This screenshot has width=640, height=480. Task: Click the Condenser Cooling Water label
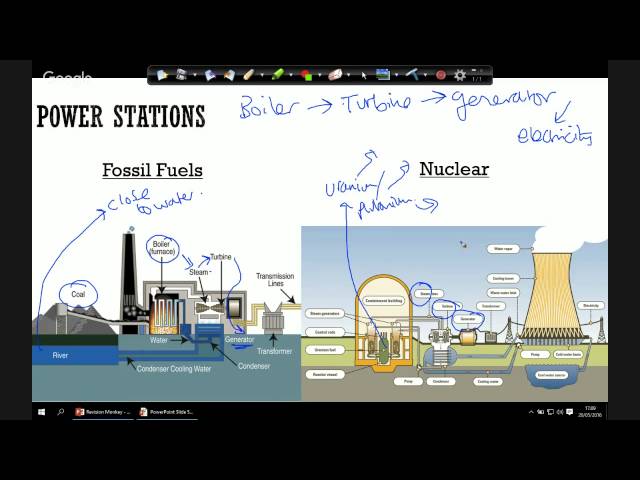(174, 369)
